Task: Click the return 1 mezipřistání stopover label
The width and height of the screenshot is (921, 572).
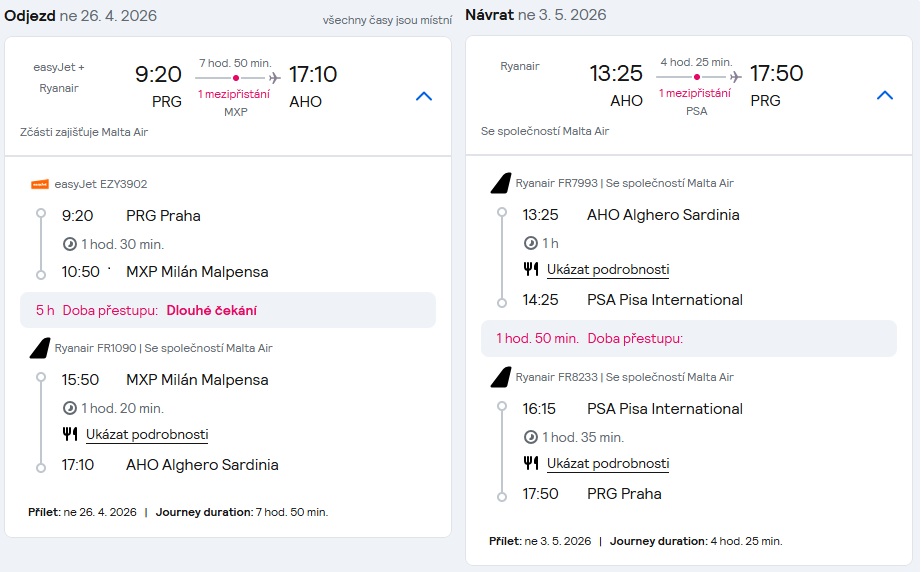Action: [x=695, y=93]
